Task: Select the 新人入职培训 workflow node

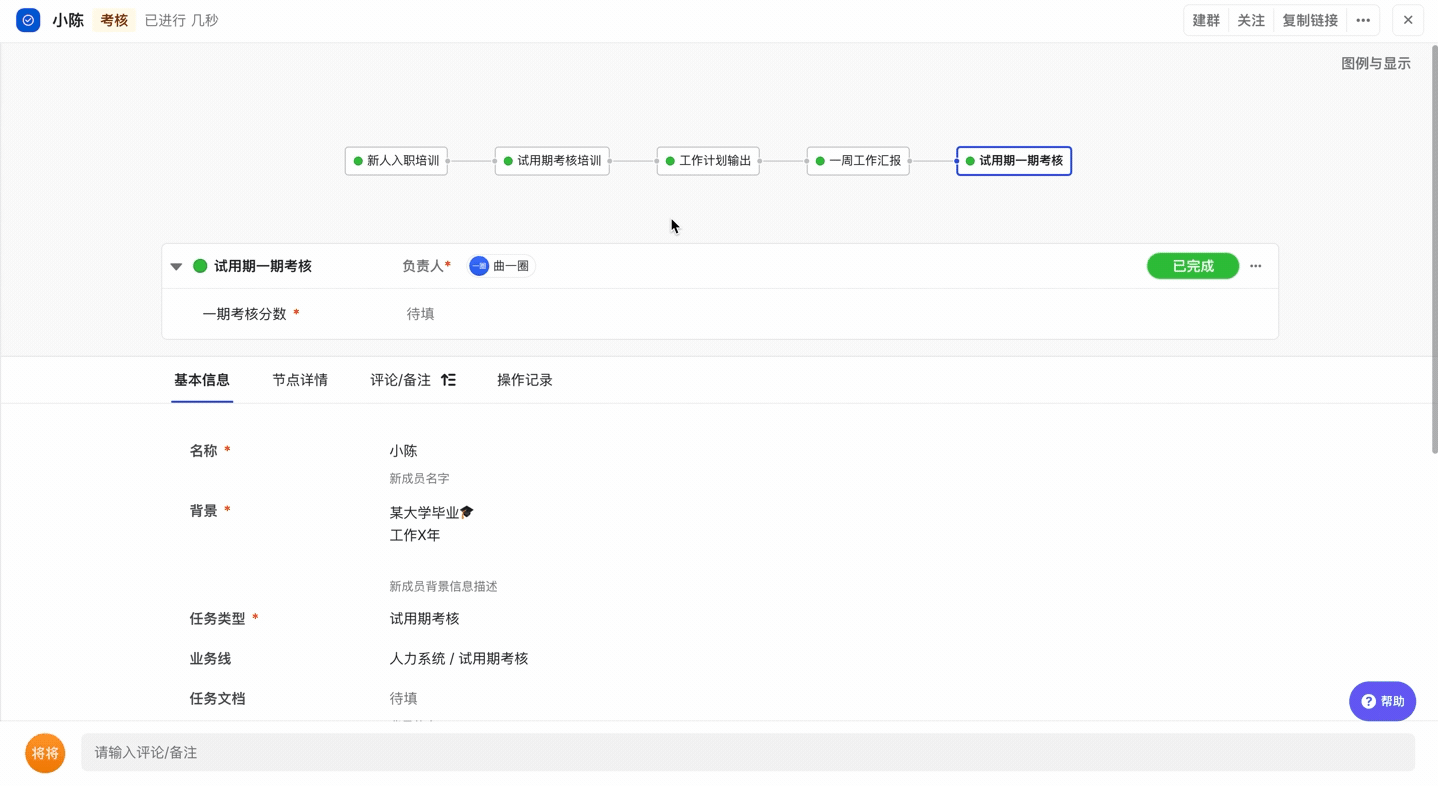Action: click(x=396, y=161)
